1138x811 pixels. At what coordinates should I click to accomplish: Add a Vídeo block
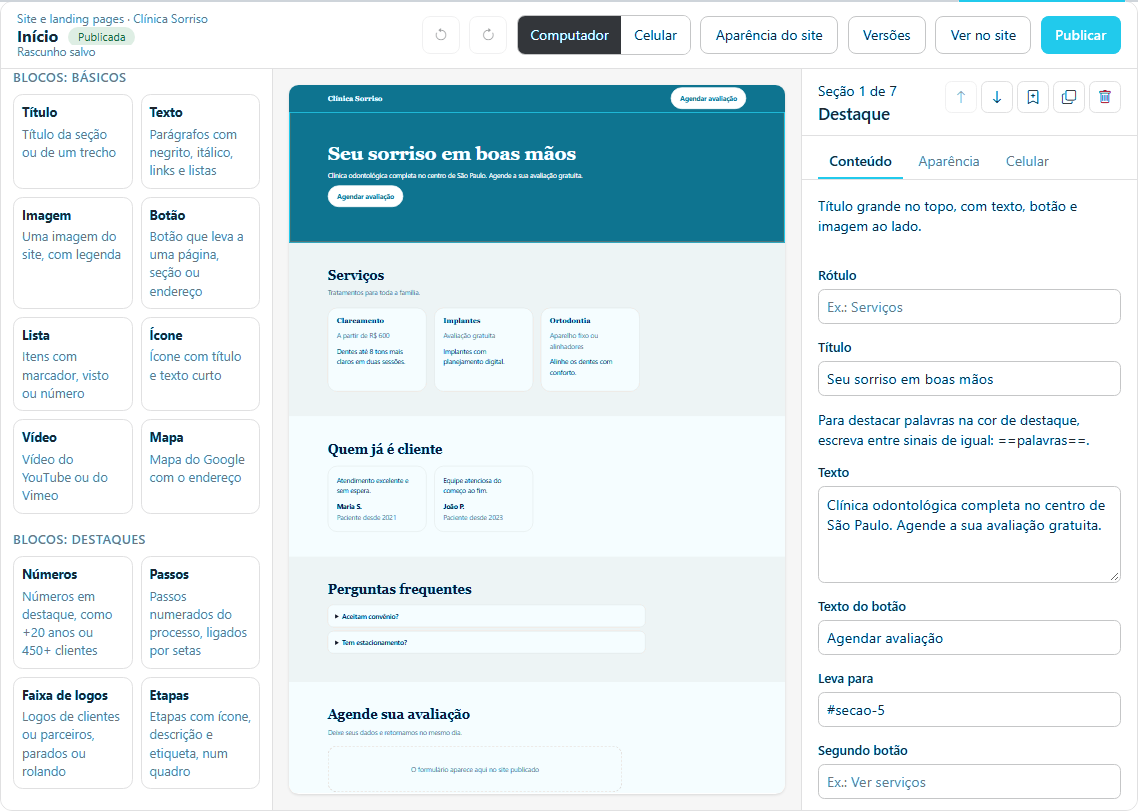73,466
